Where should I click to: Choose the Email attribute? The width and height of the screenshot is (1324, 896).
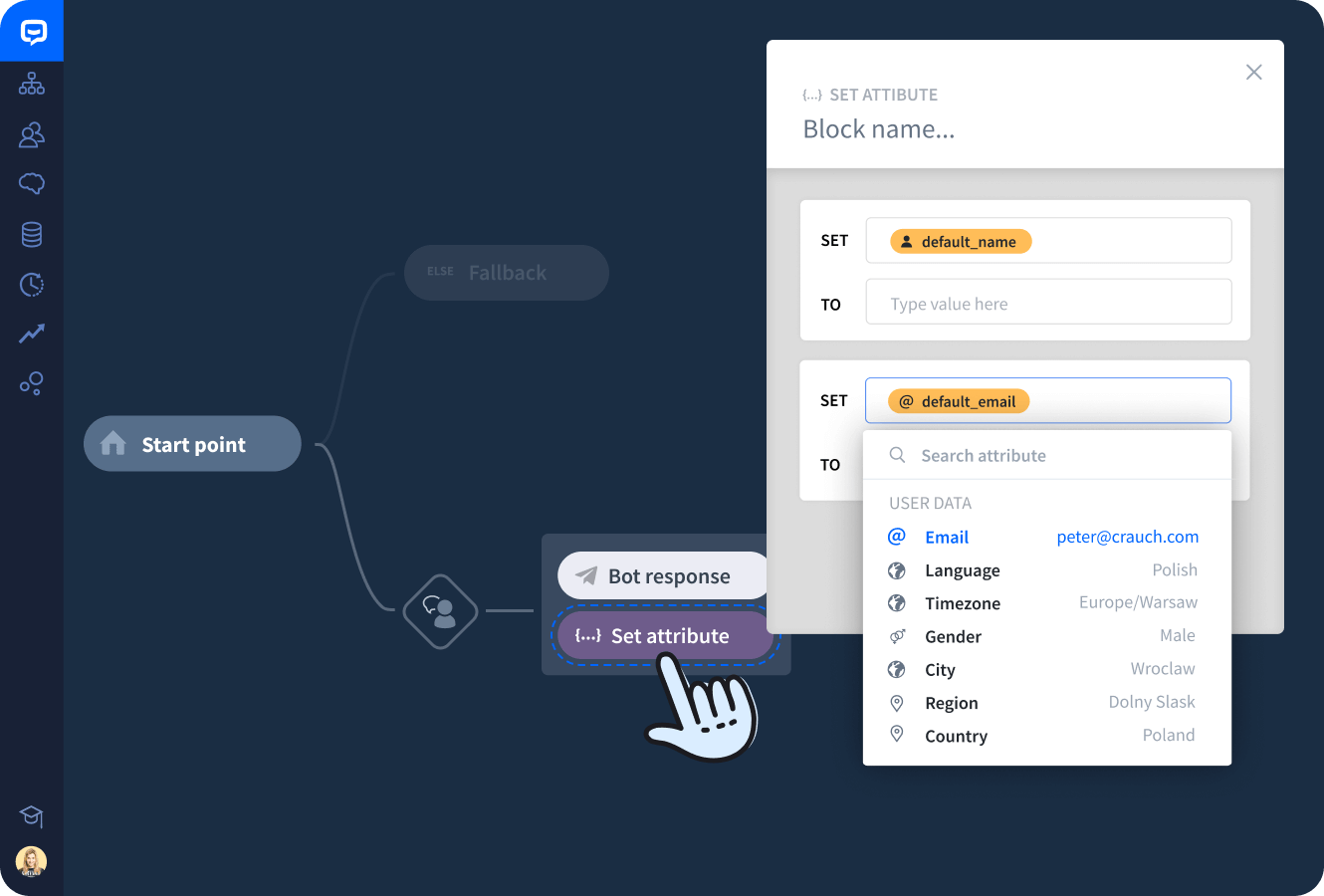(1047, 537)
